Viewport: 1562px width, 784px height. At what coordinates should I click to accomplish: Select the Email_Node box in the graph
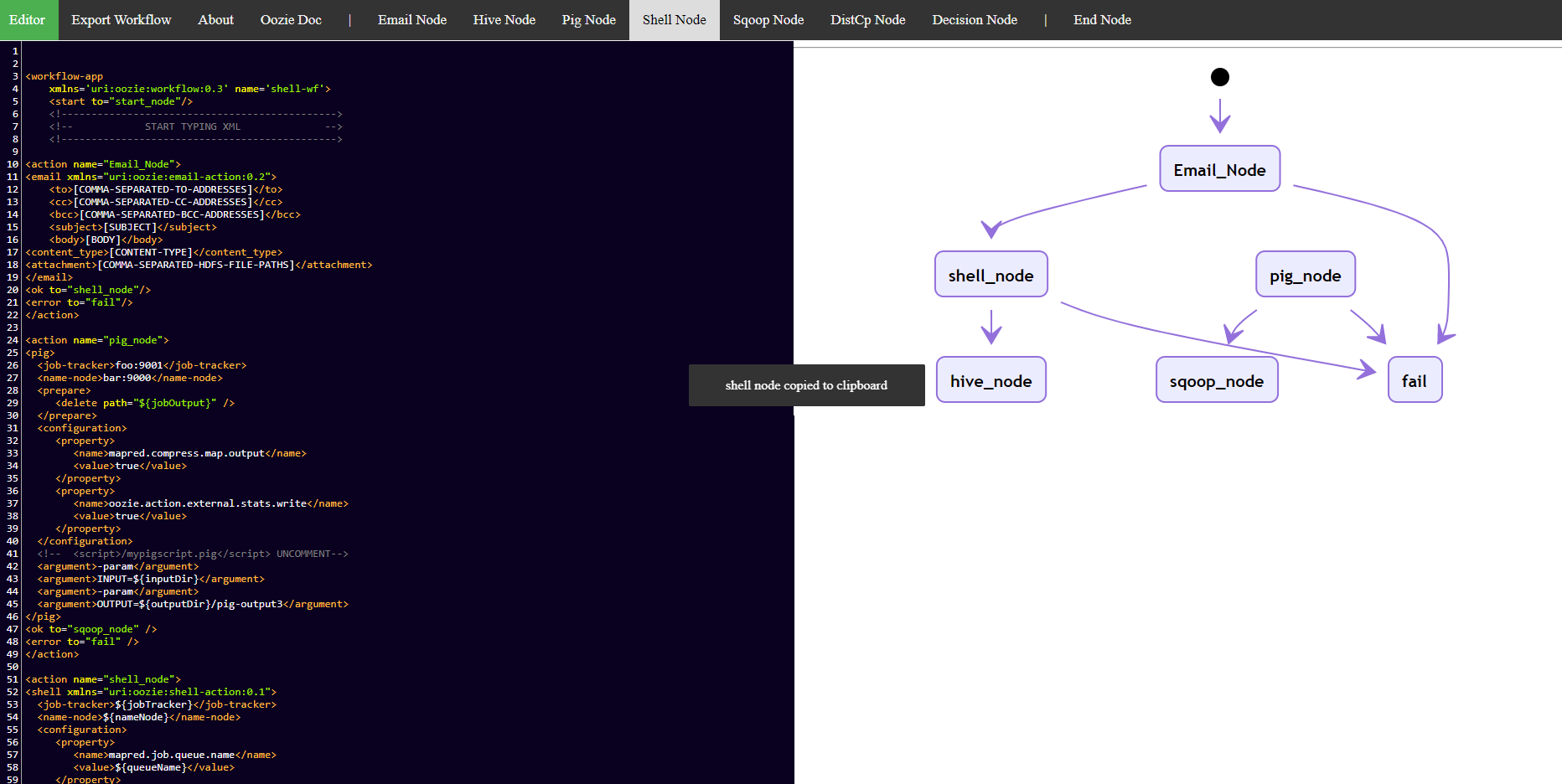pos(1220,169)
